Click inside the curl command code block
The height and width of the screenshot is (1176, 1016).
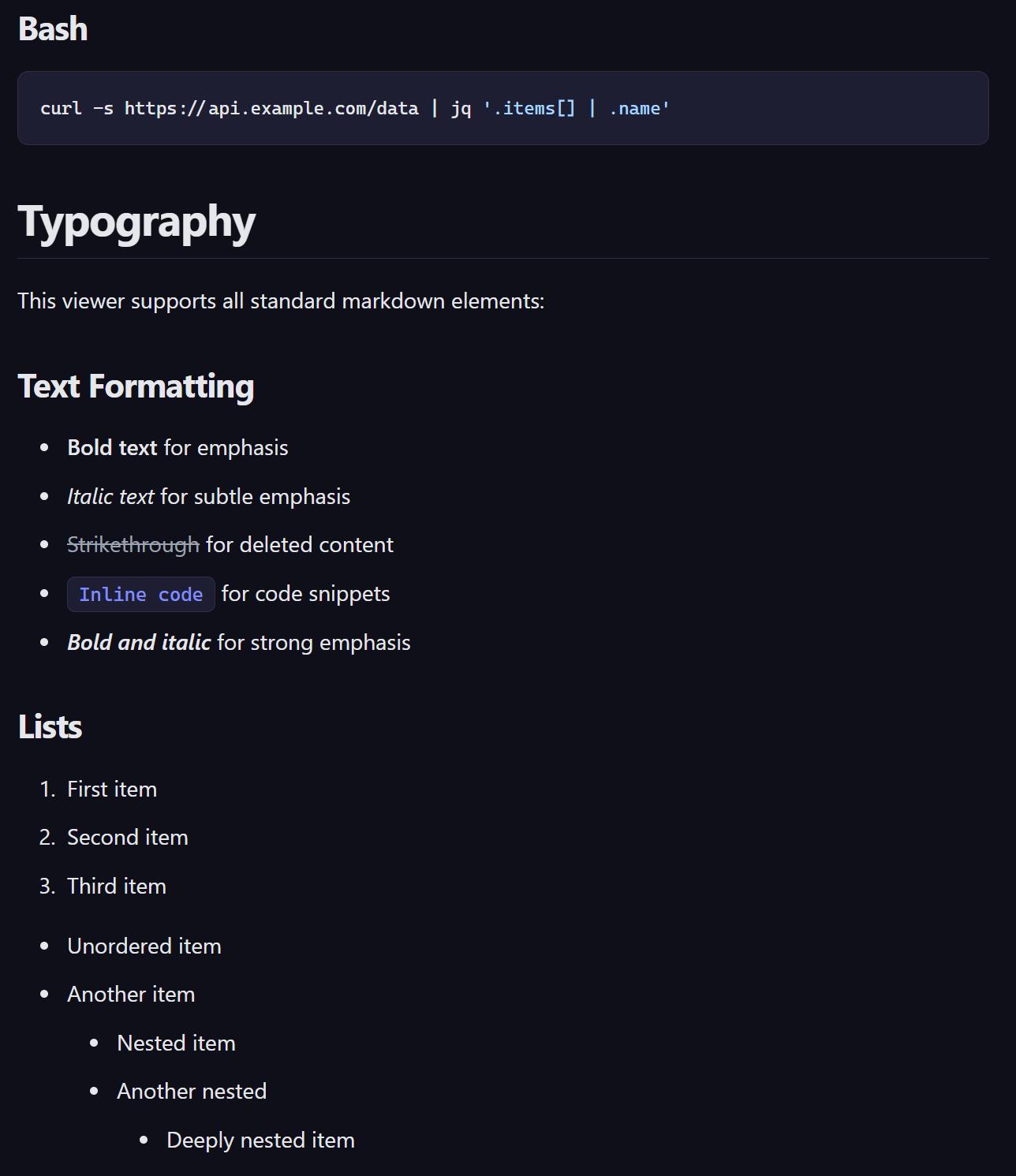tap(789, 108)
